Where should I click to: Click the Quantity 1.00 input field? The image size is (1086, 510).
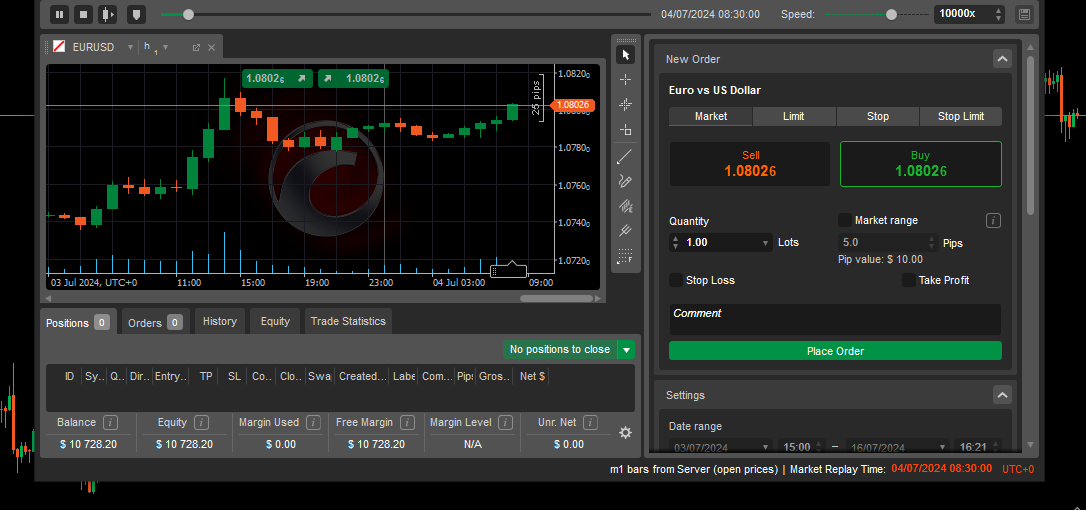point(720,243)
